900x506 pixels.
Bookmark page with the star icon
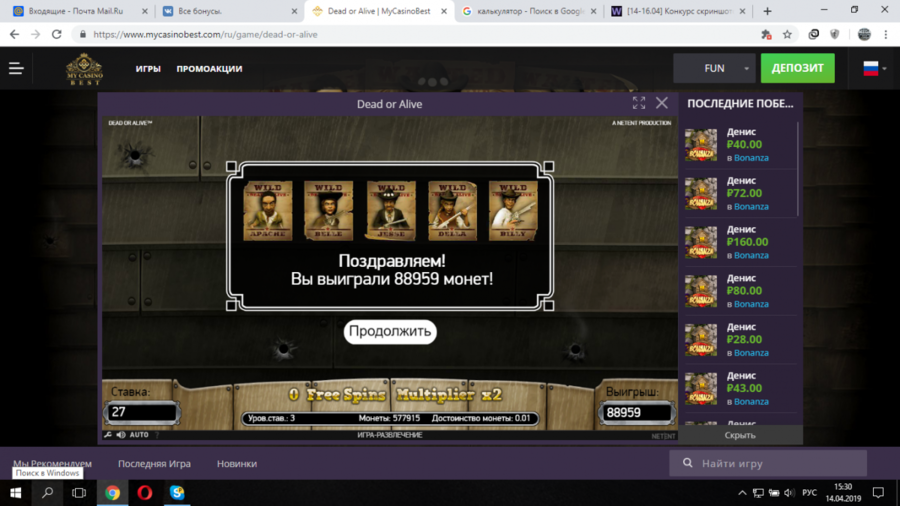[x=787, y=34]
